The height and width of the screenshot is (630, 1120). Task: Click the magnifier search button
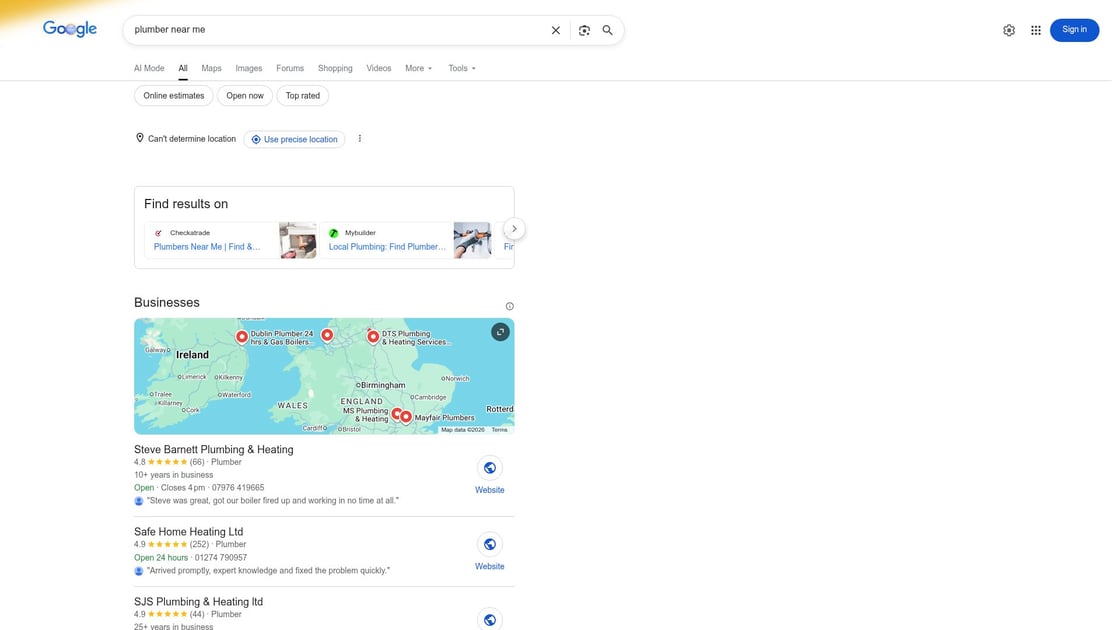point(607,30)
